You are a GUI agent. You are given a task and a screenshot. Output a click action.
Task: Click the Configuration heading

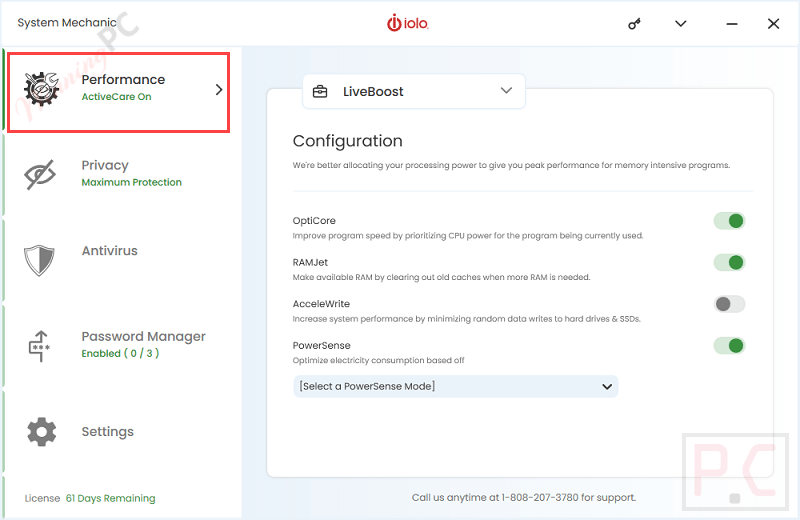coord(347,141)
